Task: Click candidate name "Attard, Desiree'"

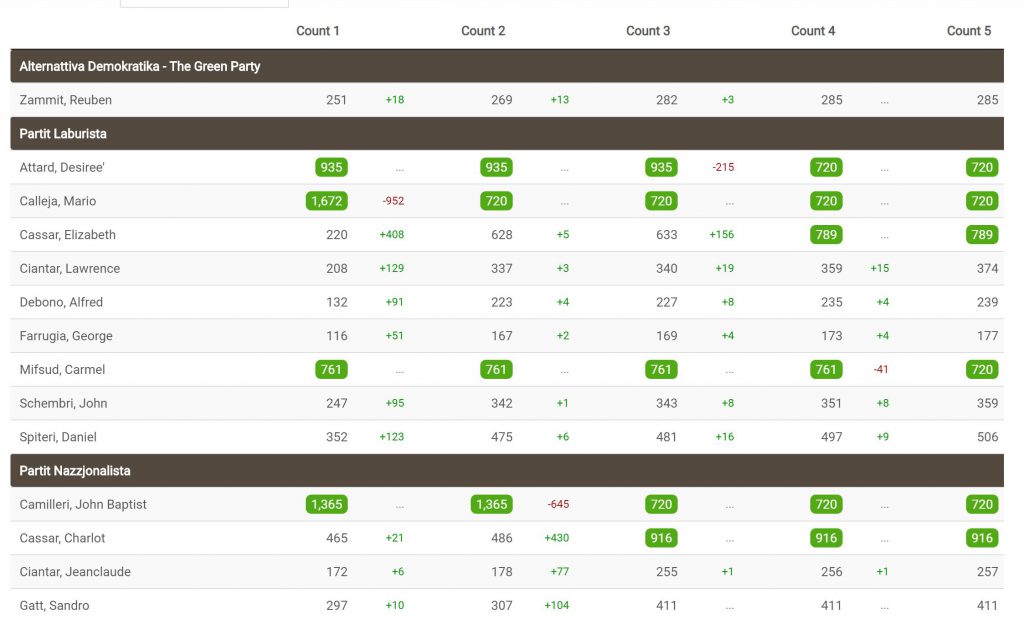Action: point(62,167)
